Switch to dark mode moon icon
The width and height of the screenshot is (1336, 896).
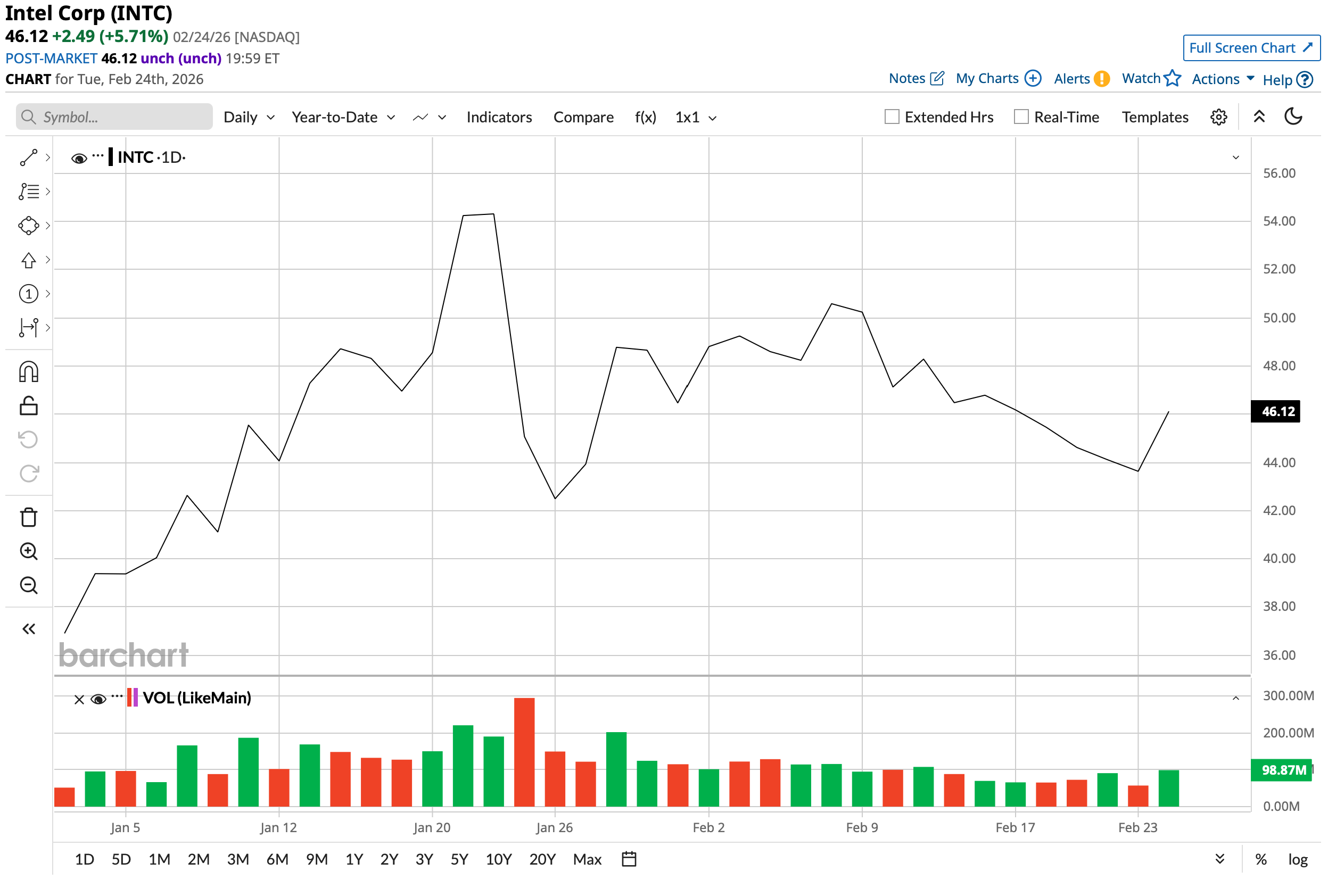(x=1293, y=117)
